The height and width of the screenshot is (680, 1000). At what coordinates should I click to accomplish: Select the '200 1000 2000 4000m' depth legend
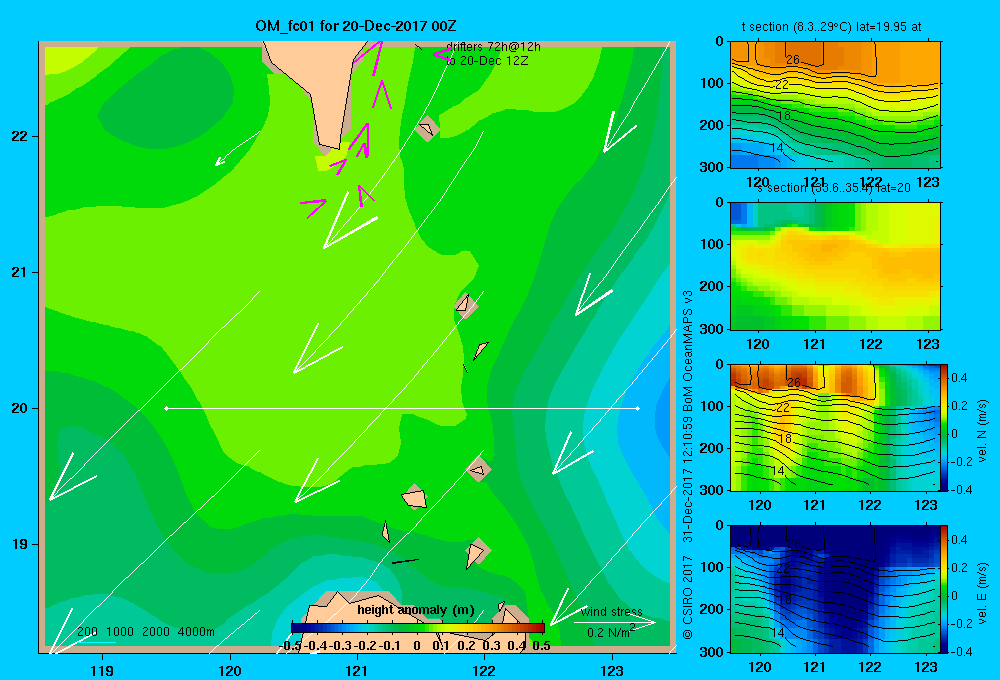[146, 632]
